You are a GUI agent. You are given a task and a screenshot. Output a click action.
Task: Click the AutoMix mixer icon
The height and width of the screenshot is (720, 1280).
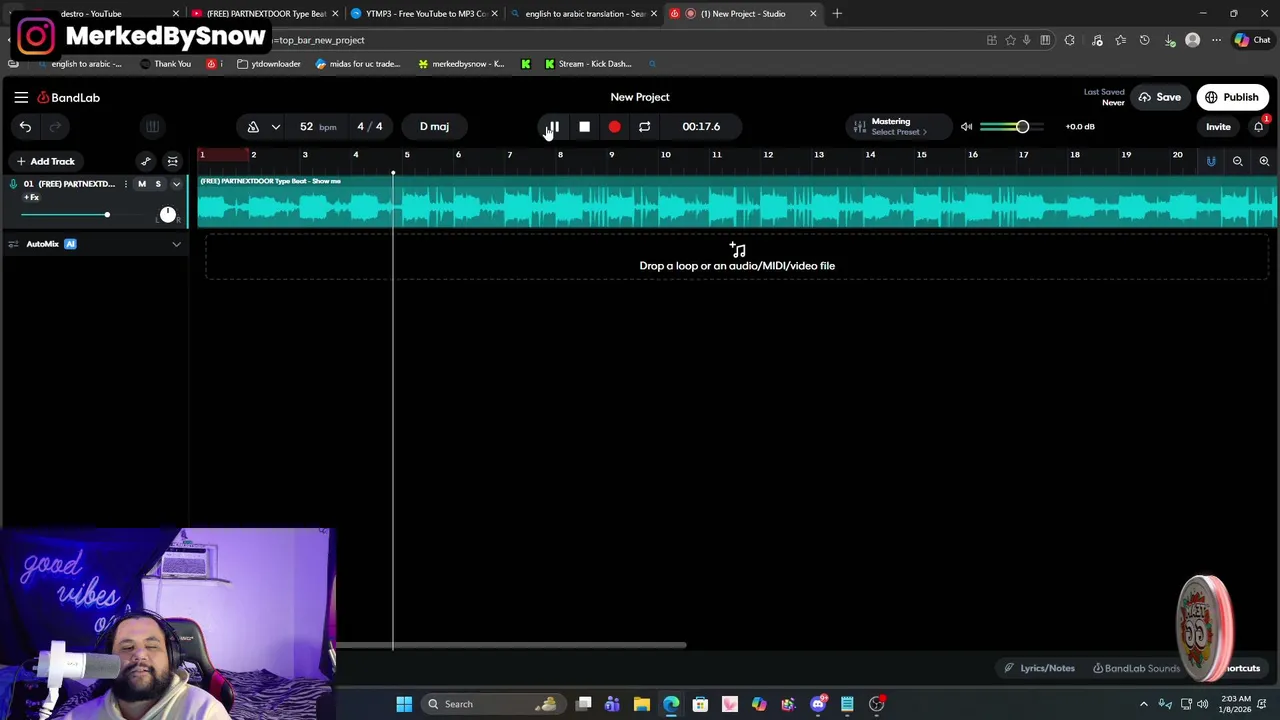[13, 244]
